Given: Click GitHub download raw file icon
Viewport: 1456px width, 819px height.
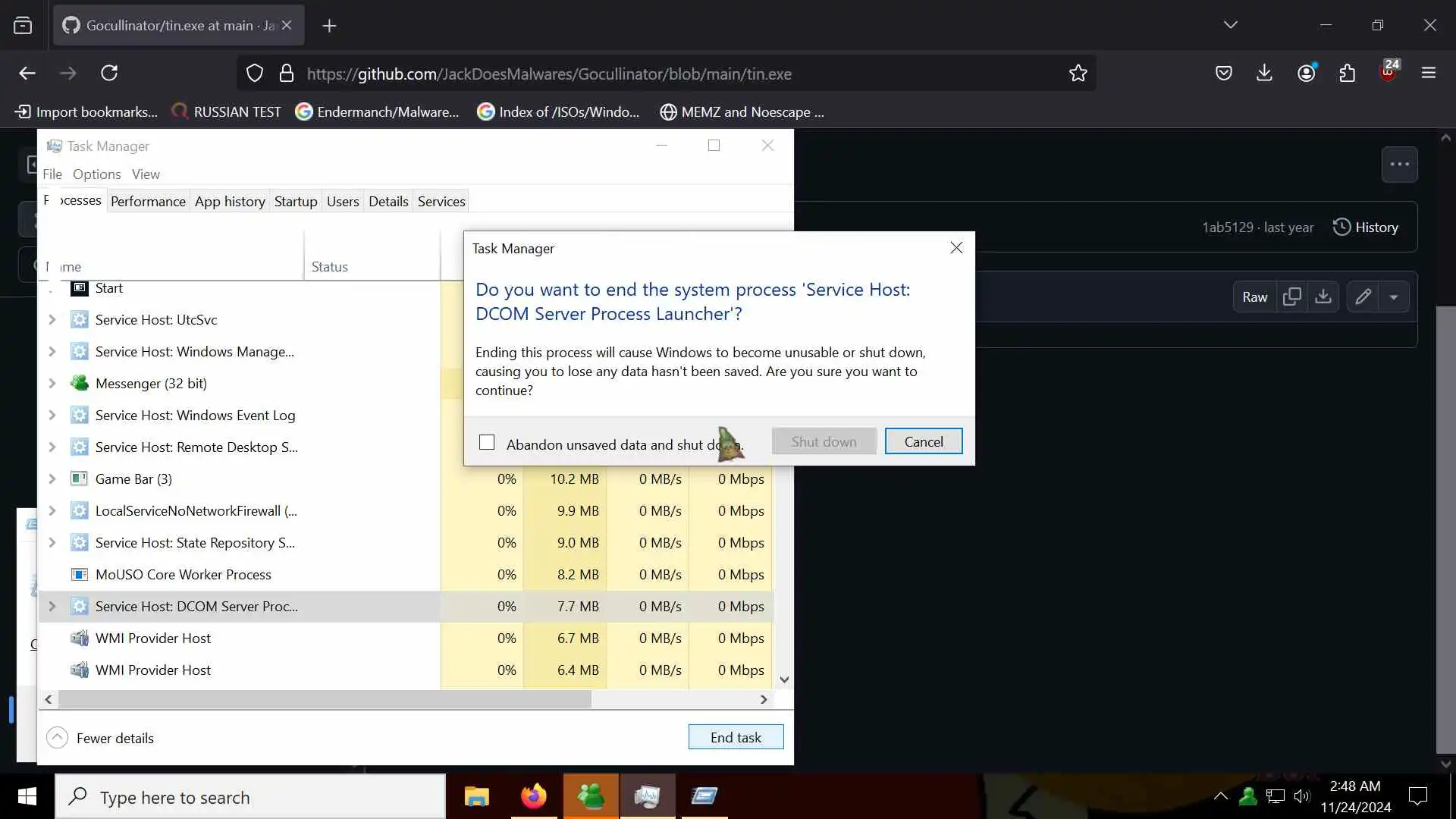Looking at the screenshot, I should pyautogui.click(x=1323, y=297).
